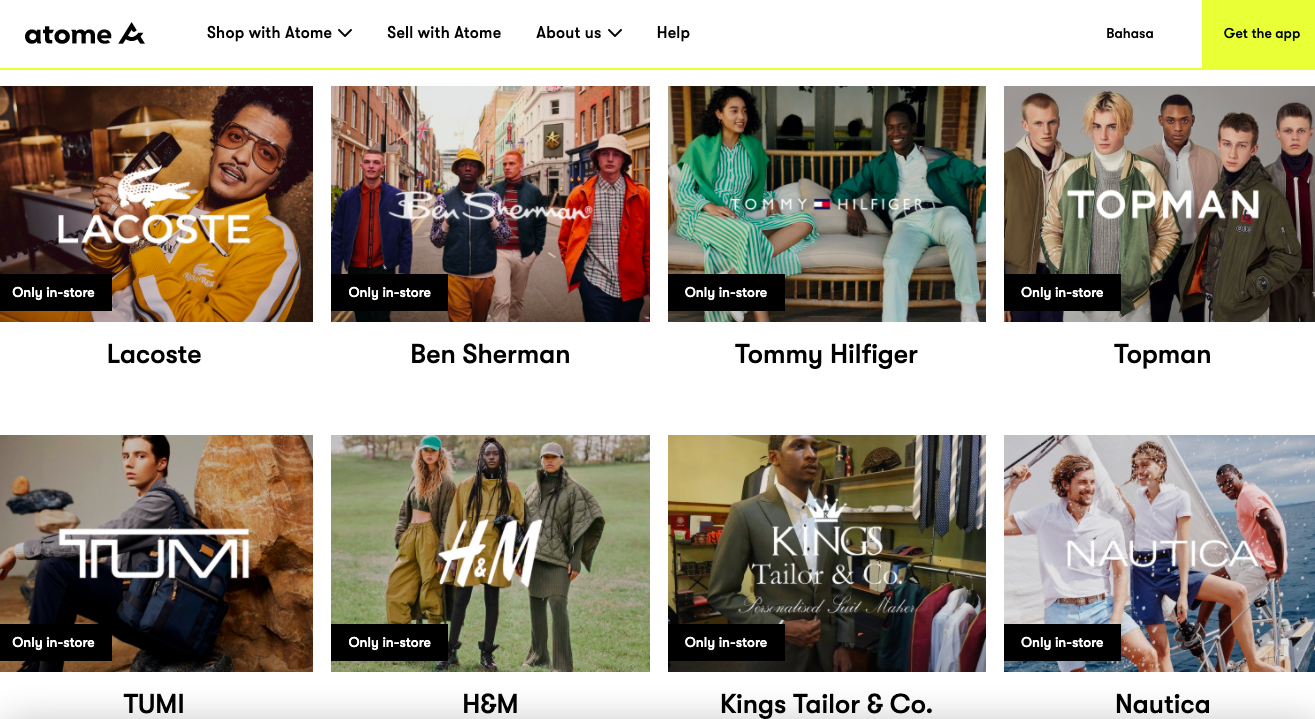The image size is (1315, 719).
Task: Click the Ben Sherman title text
Action: click(x=490, y=354)
